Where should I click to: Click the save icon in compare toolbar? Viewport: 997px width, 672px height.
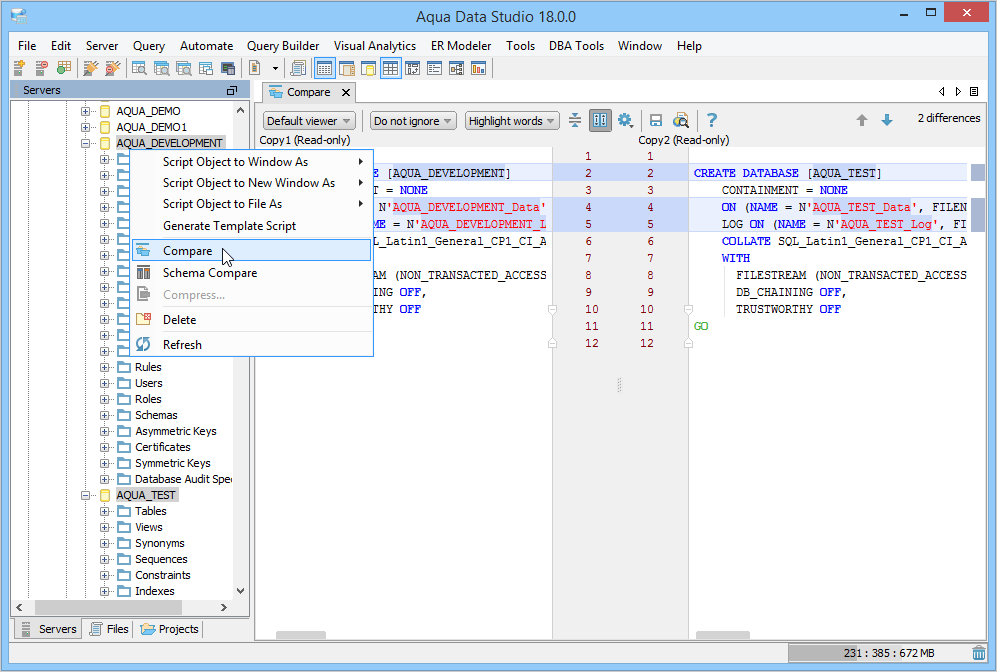tap(656, 120)
